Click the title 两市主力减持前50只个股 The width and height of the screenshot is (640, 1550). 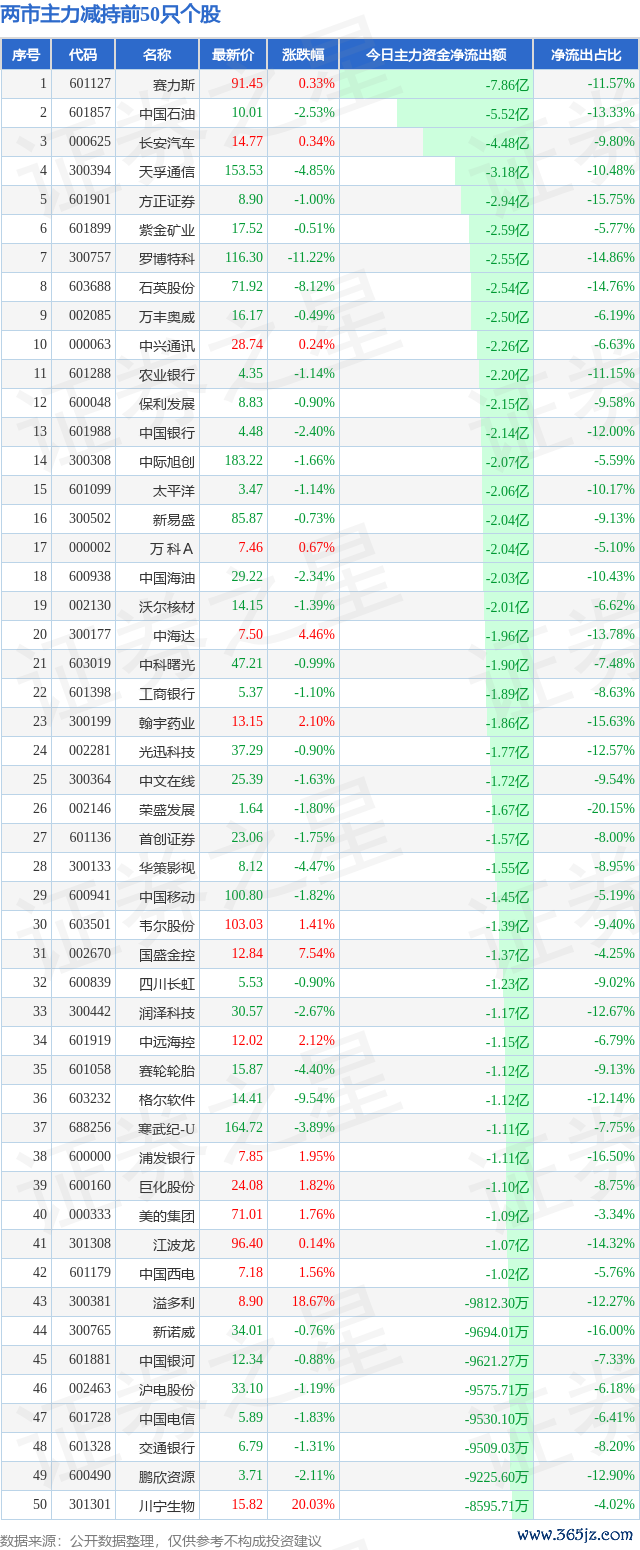pyautogui.click(x=111, y=14)
